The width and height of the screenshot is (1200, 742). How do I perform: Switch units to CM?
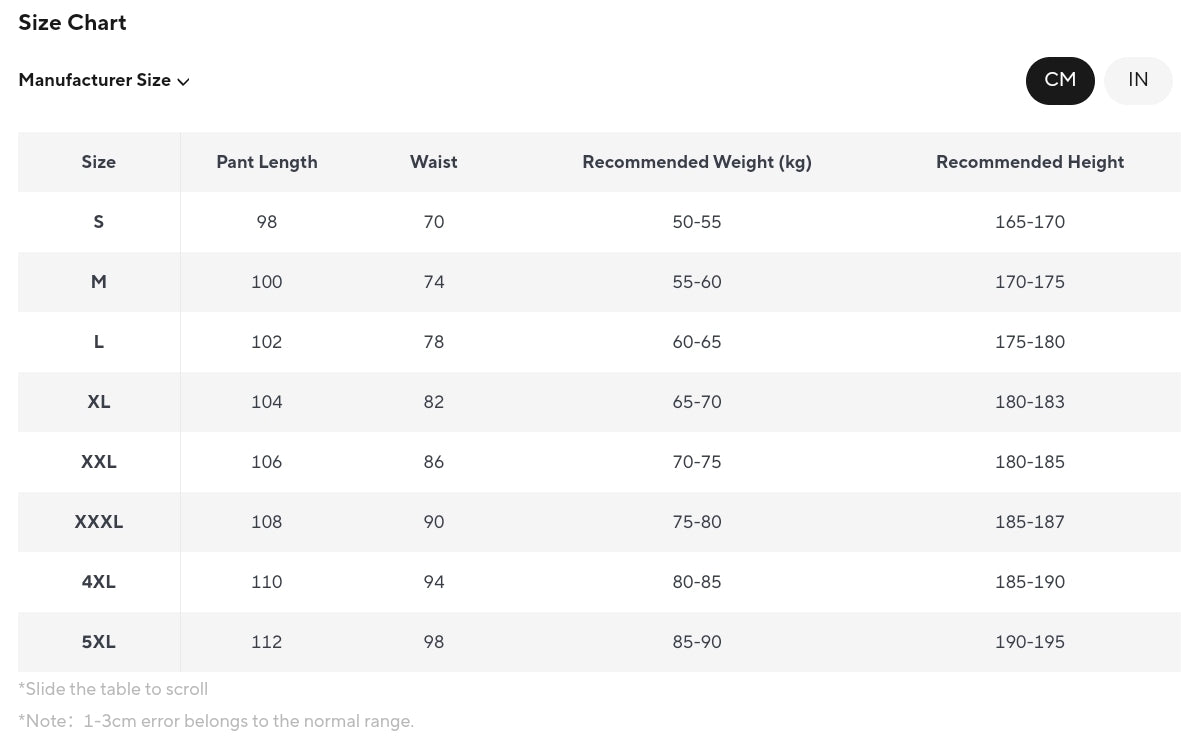[x=1060, y=80]
